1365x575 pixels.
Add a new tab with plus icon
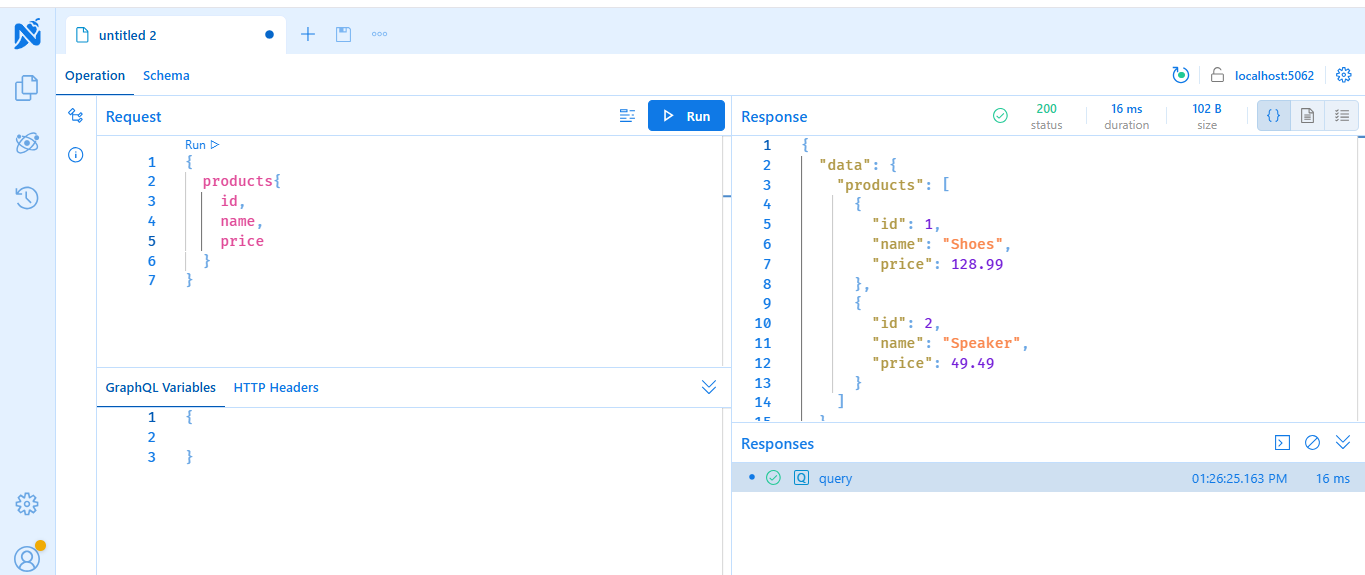click(308, 34)
